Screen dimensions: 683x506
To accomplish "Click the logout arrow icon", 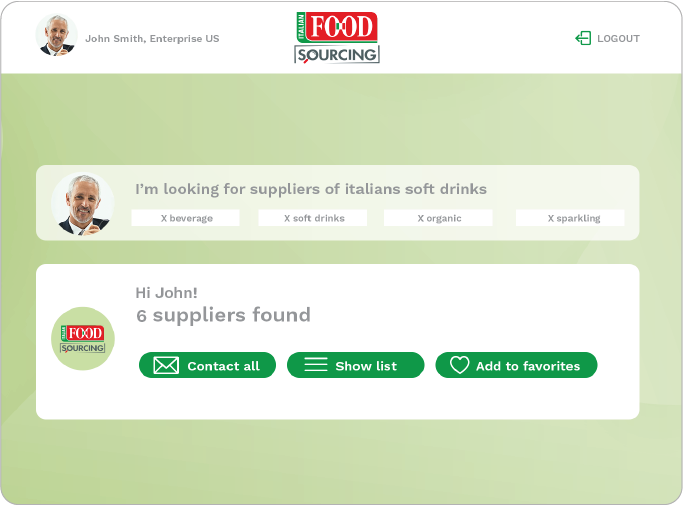I will (583, 38).
